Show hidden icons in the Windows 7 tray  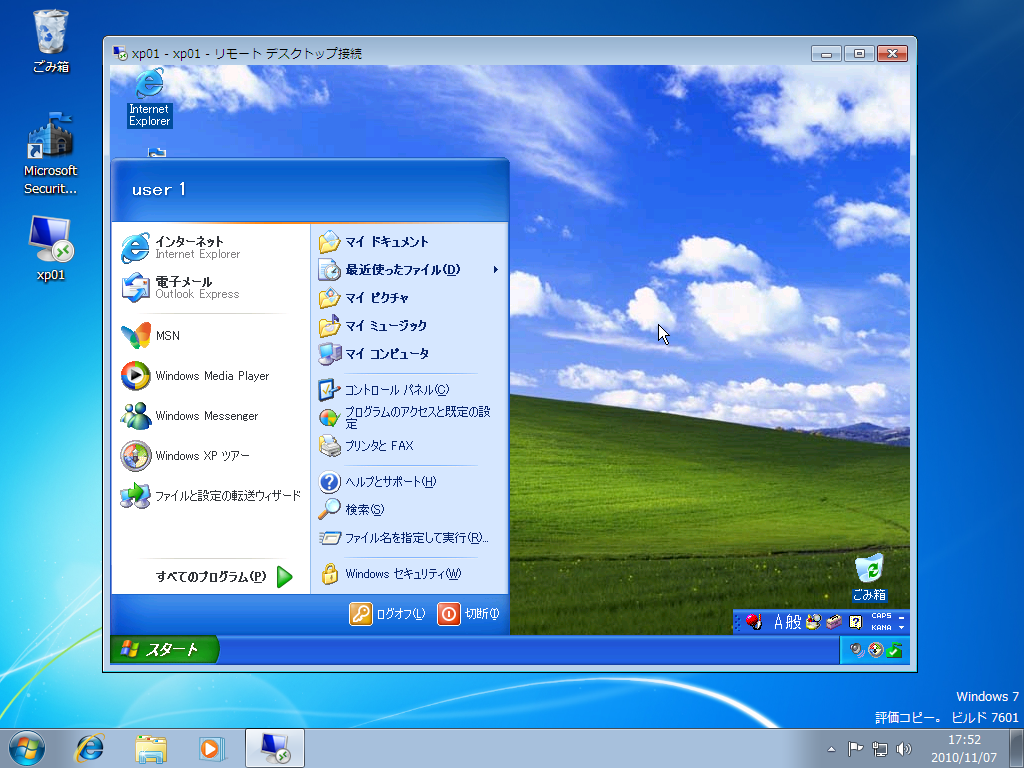831,749
